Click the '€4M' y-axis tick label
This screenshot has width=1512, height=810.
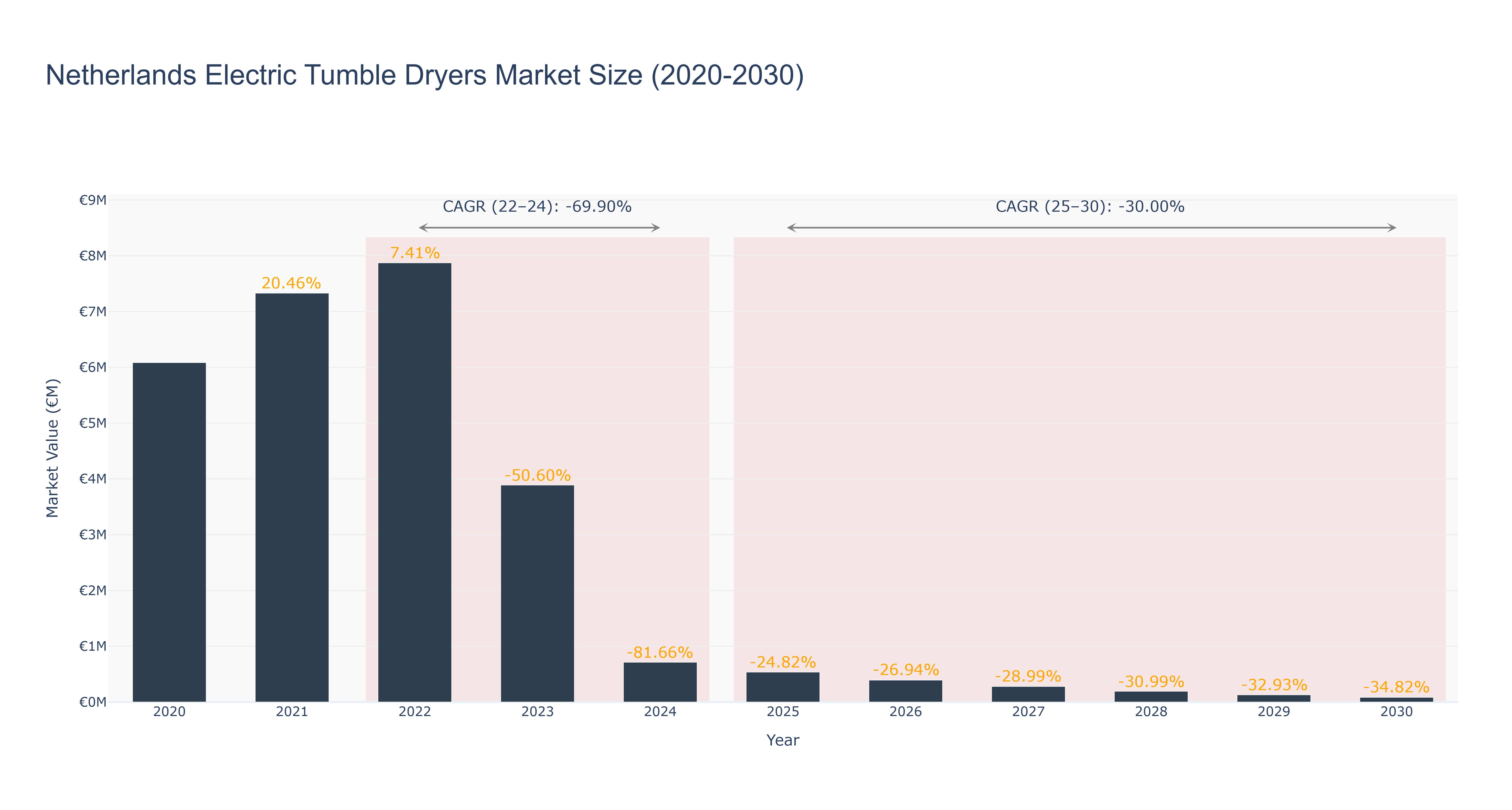click(x=93, y=479)
